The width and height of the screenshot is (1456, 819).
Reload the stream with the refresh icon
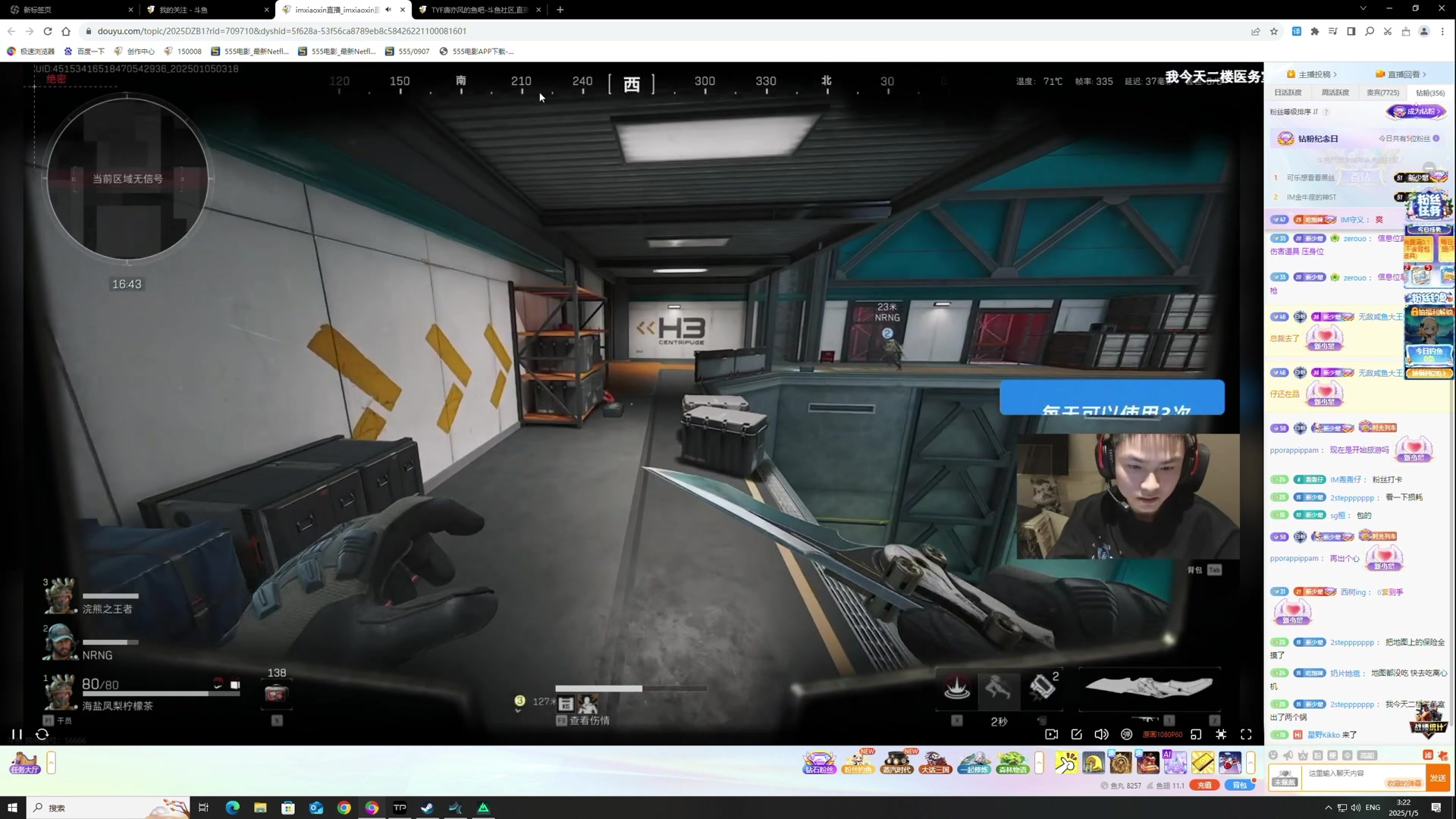[42, 734]
